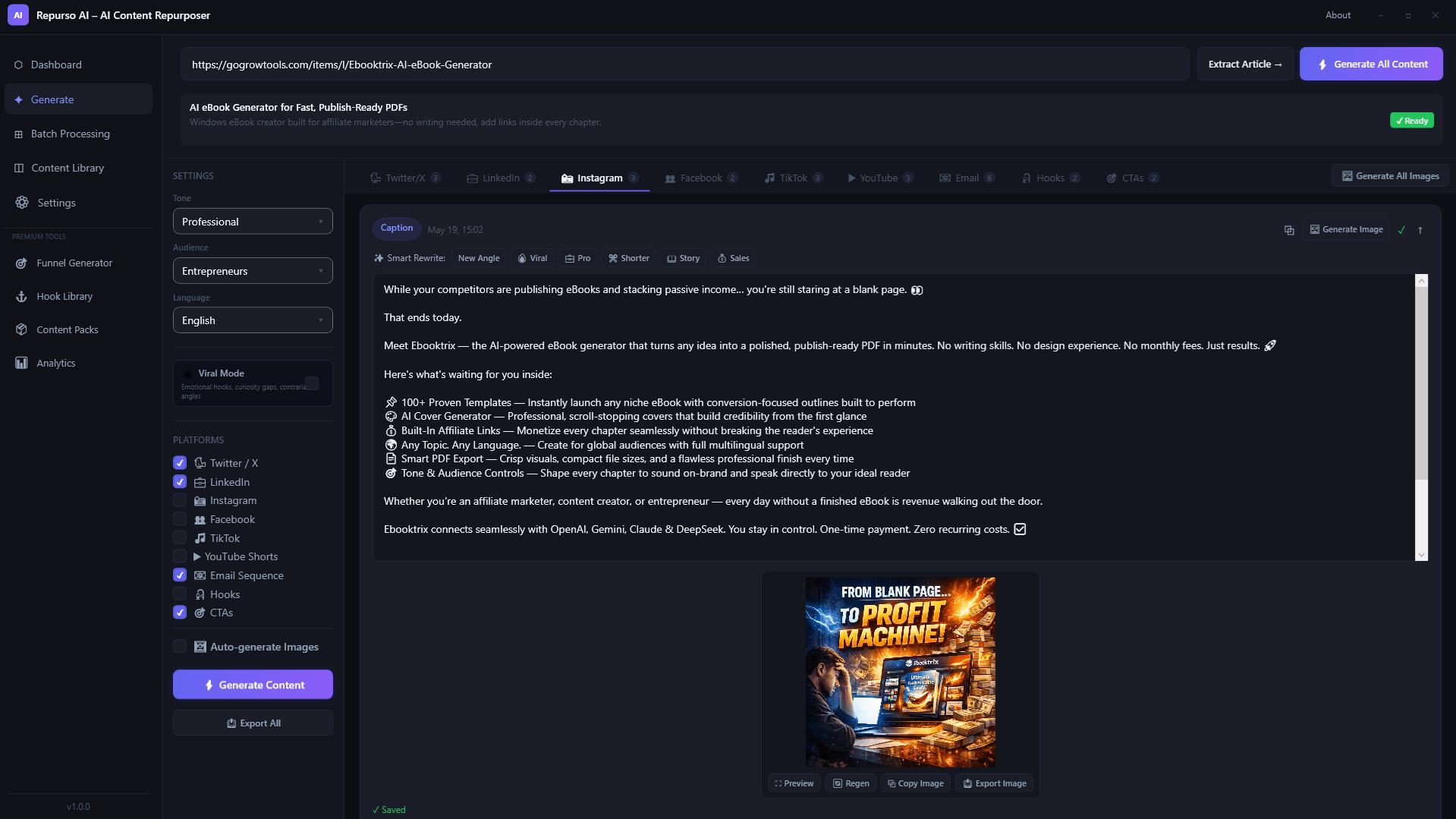
Task: Open the About link in title bar
Action: tap(1338, 15)
